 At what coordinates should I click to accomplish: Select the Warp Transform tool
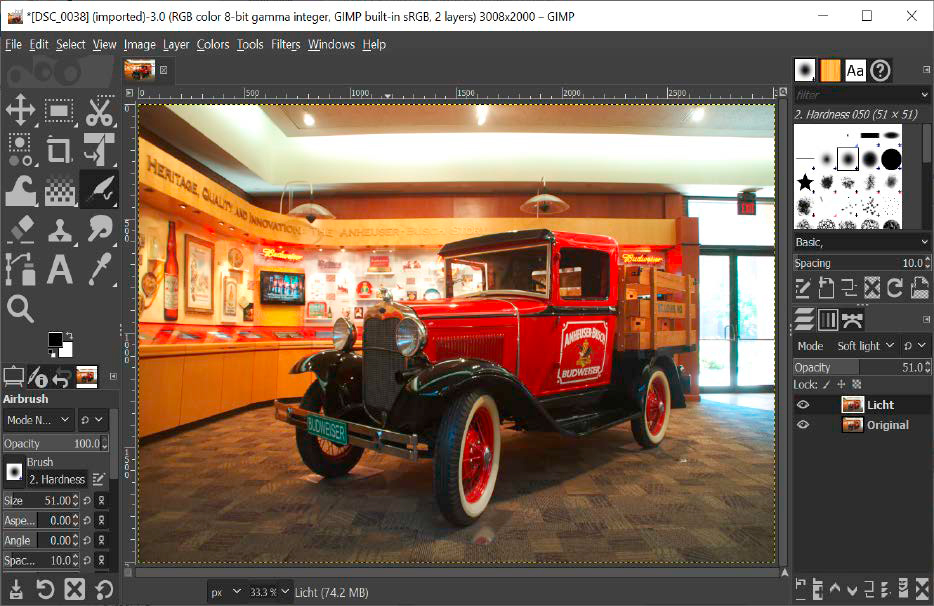coord(20,190)
